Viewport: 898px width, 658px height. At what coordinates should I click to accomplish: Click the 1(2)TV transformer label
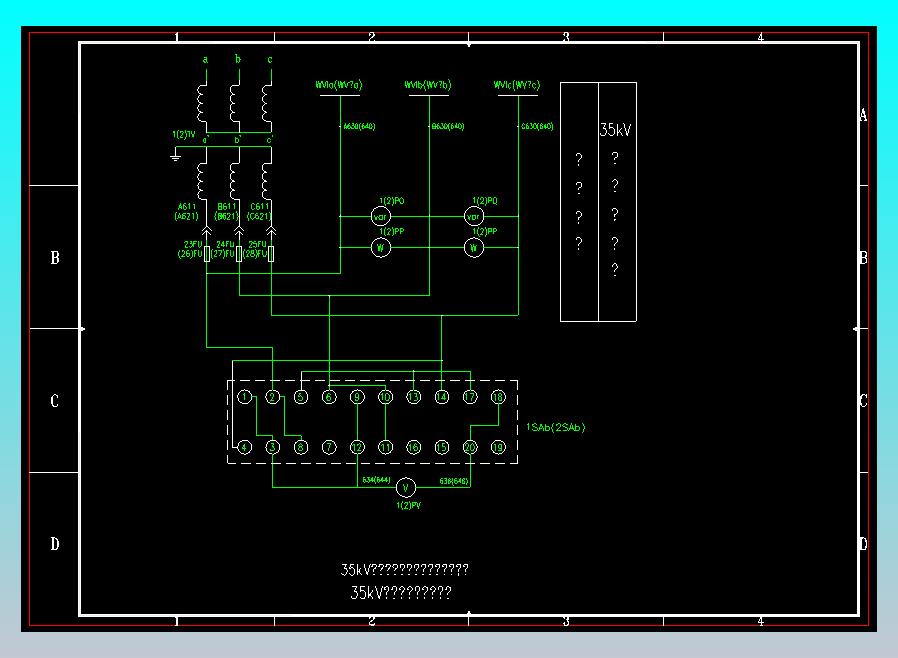click(184, 135)
